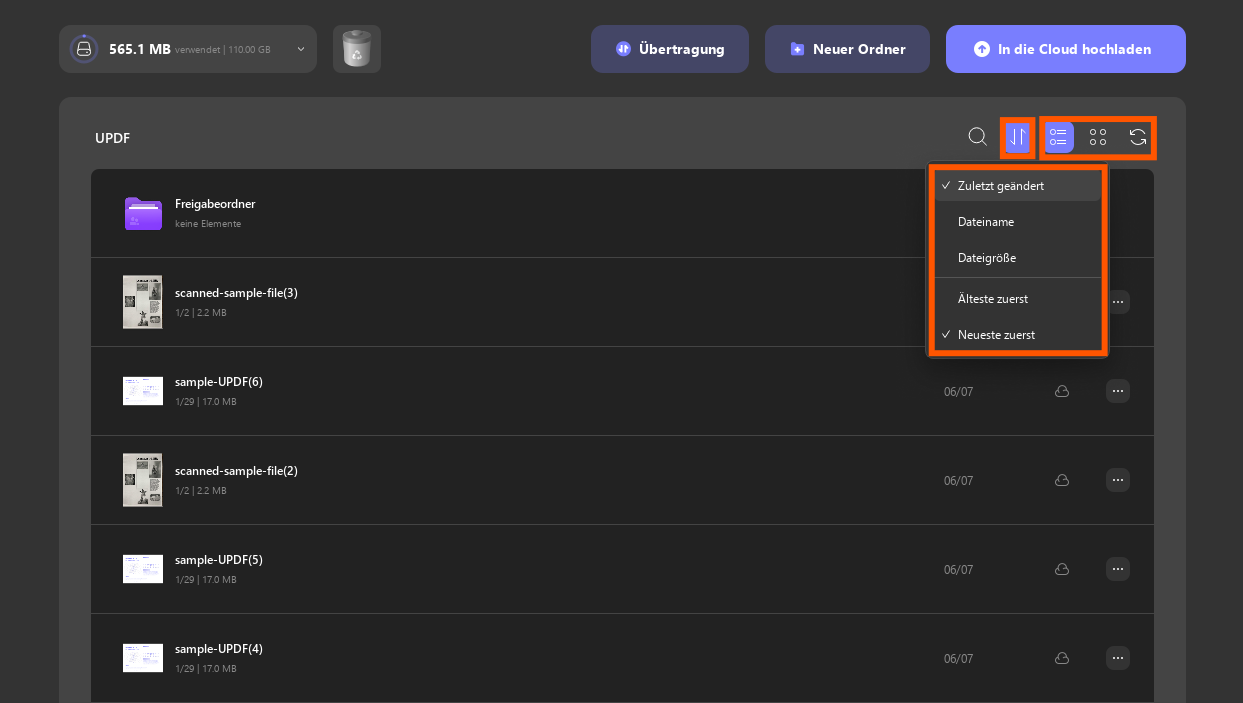Screen dimensions: 1243x703
Task: Switch to grid view icon
Action: point(1098,137)
